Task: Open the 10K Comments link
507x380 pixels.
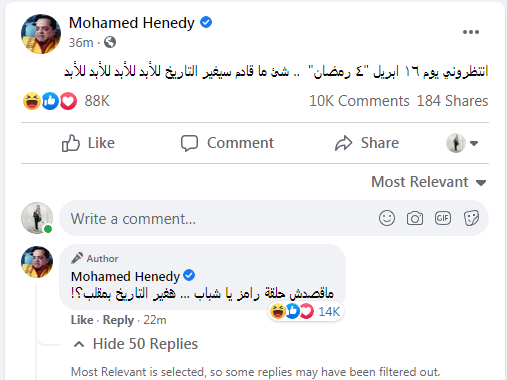Action: click(x=359, y=101)
